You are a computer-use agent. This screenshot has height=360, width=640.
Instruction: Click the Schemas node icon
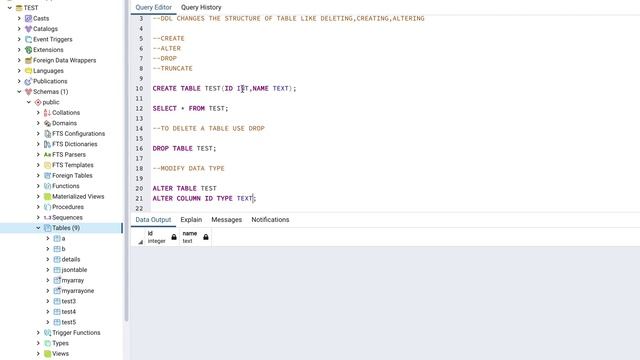28,92
